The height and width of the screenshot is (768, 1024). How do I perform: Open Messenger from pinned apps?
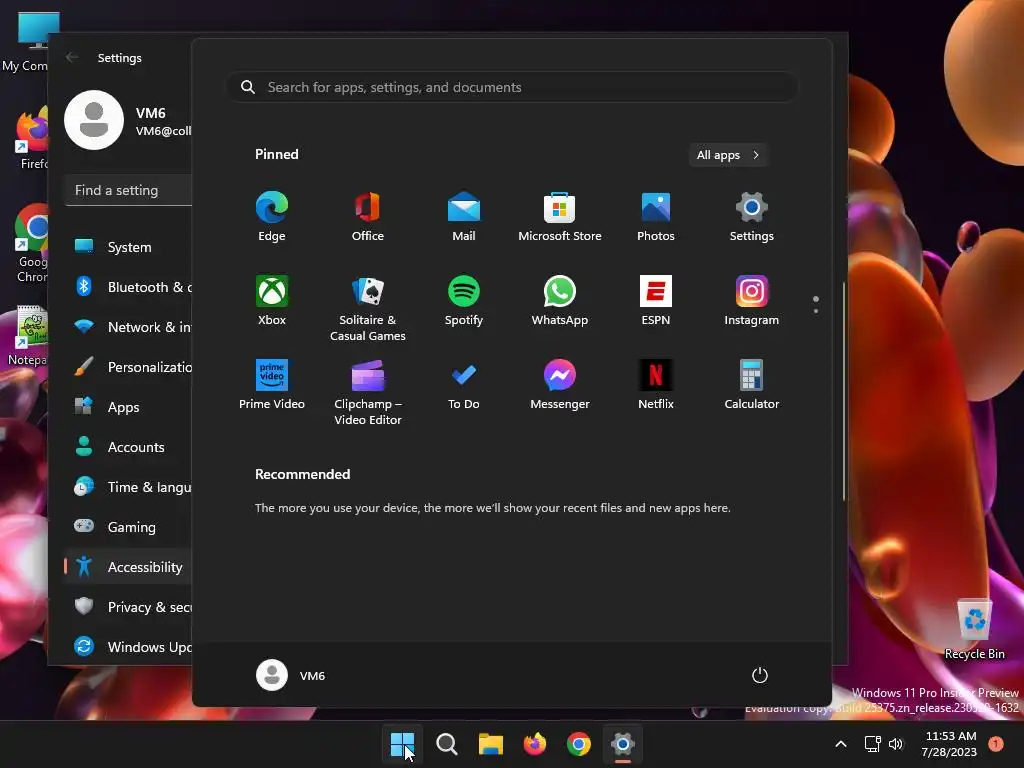click(560, 385)
